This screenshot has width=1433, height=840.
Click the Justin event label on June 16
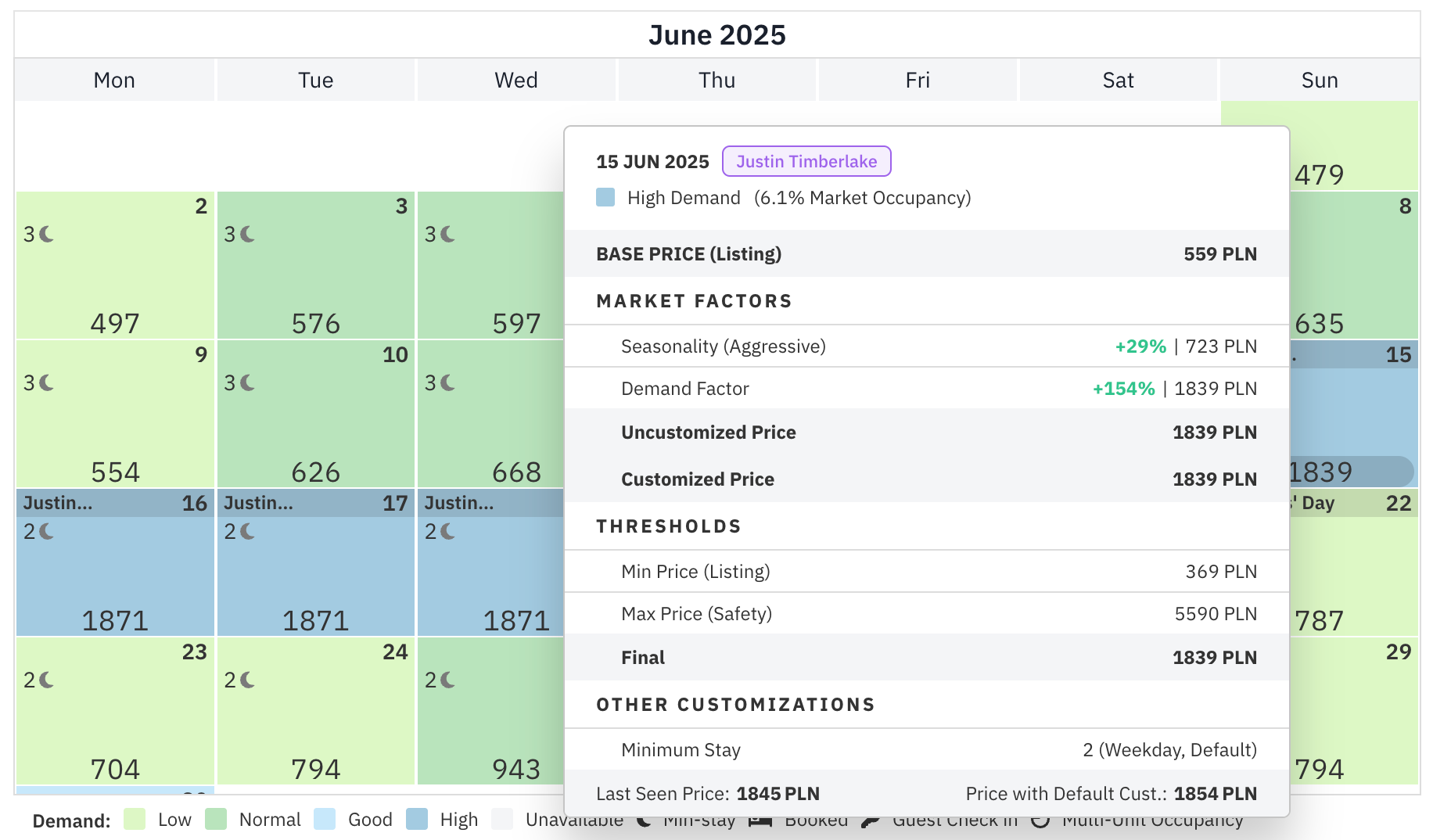[x=58, y=503]
